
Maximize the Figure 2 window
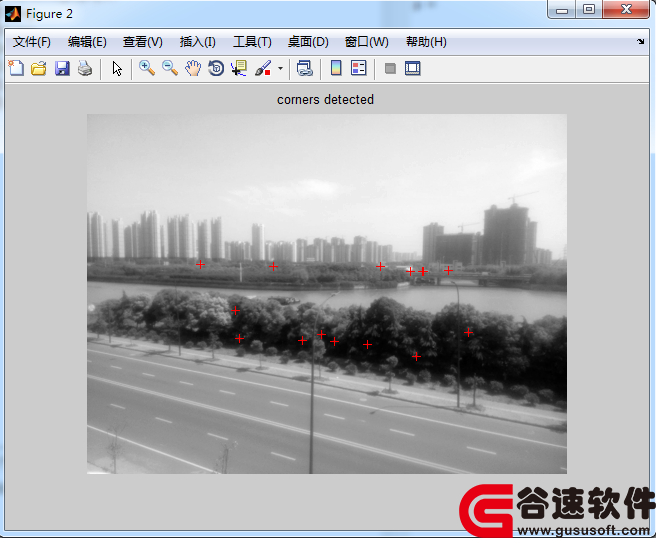click(589, 10)
